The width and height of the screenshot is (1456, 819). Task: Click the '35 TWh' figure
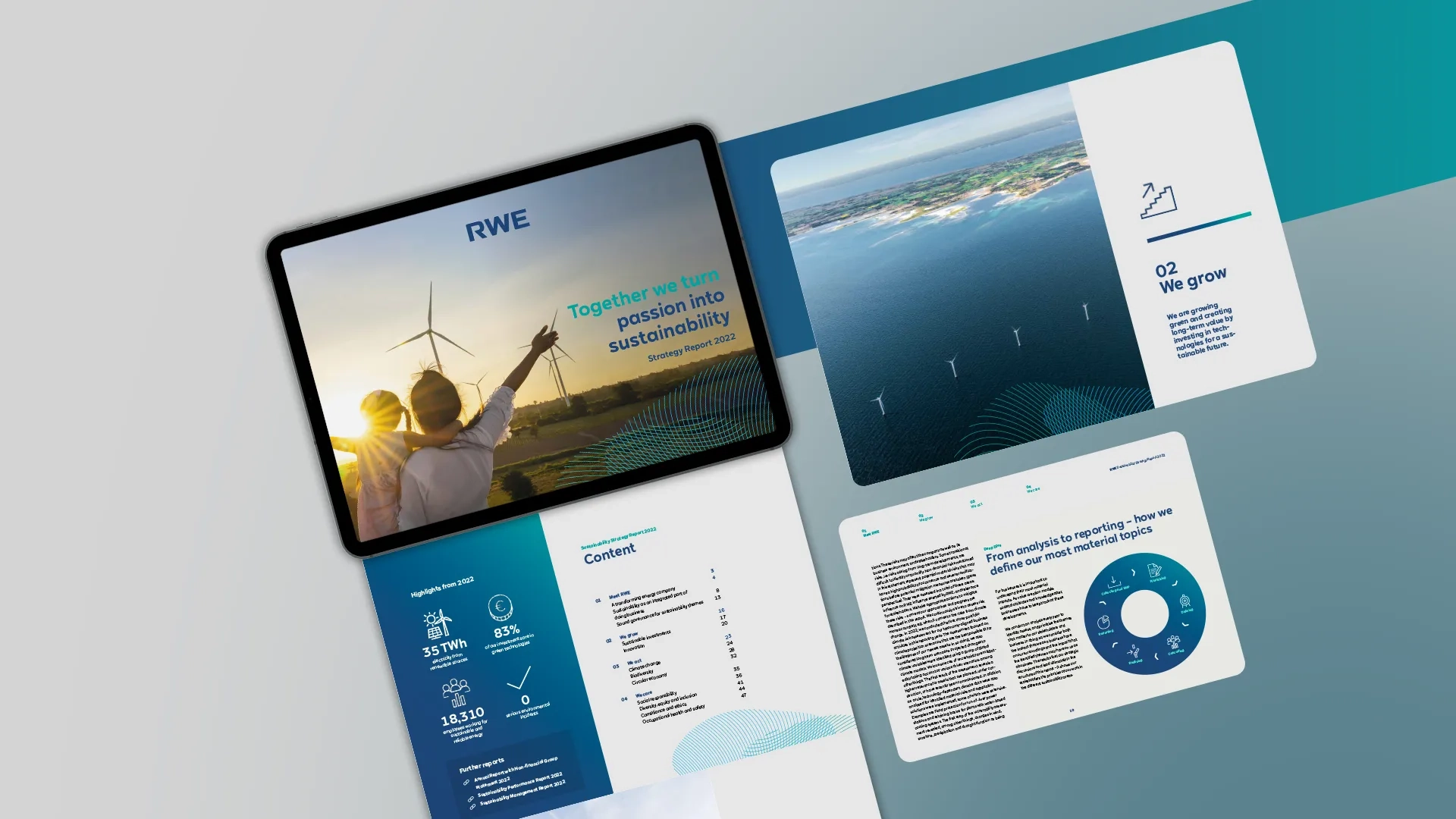[444, 648]
